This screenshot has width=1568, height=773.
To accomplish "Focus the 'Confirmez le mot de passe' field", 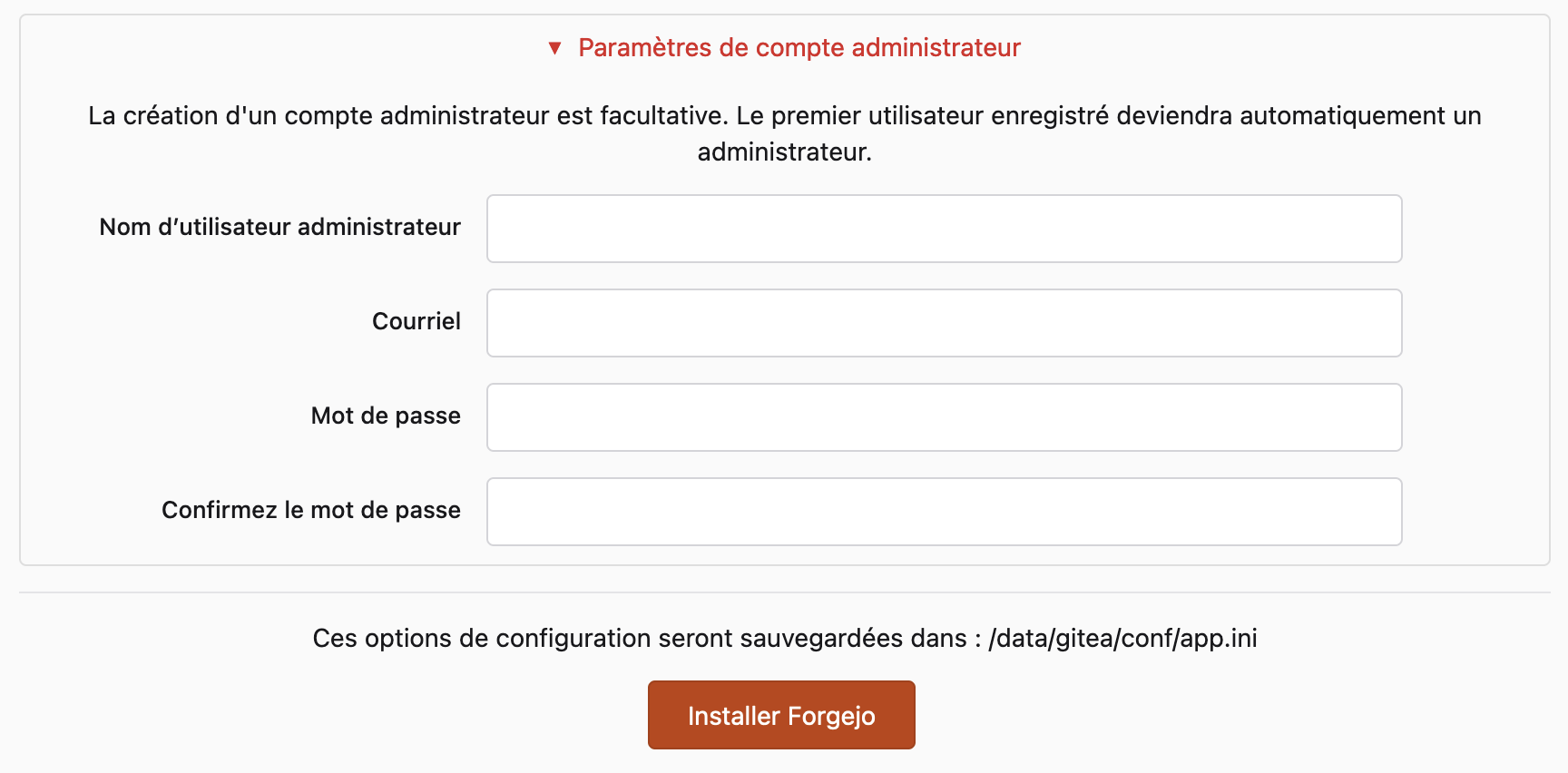I will [944, 512].
